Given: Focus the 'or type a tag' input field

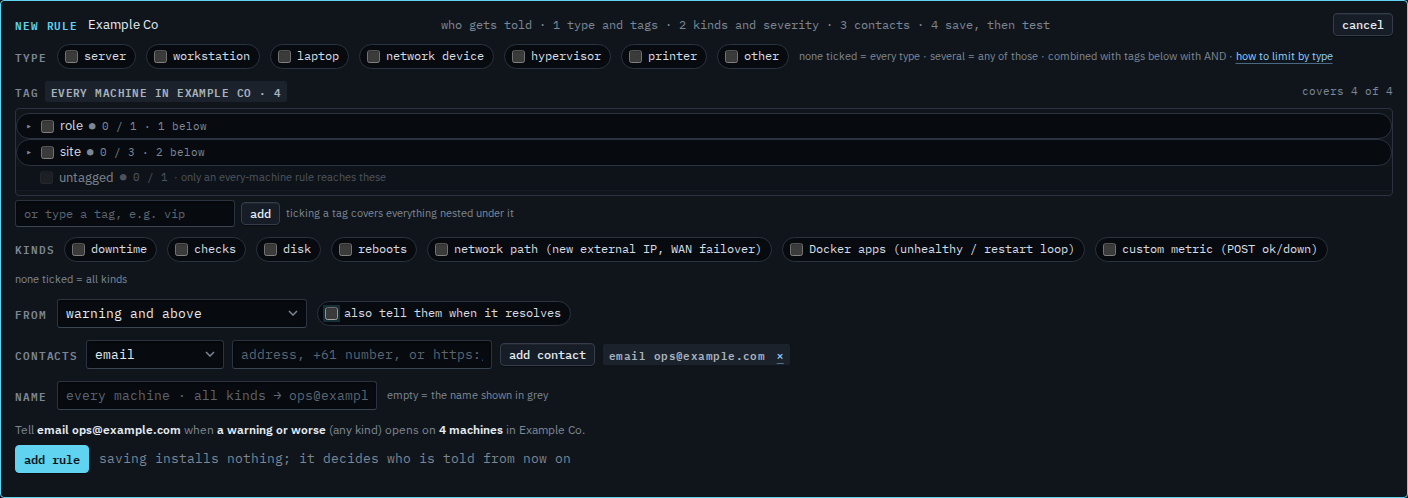Looking at the screenshot, I should click(125, 213).
